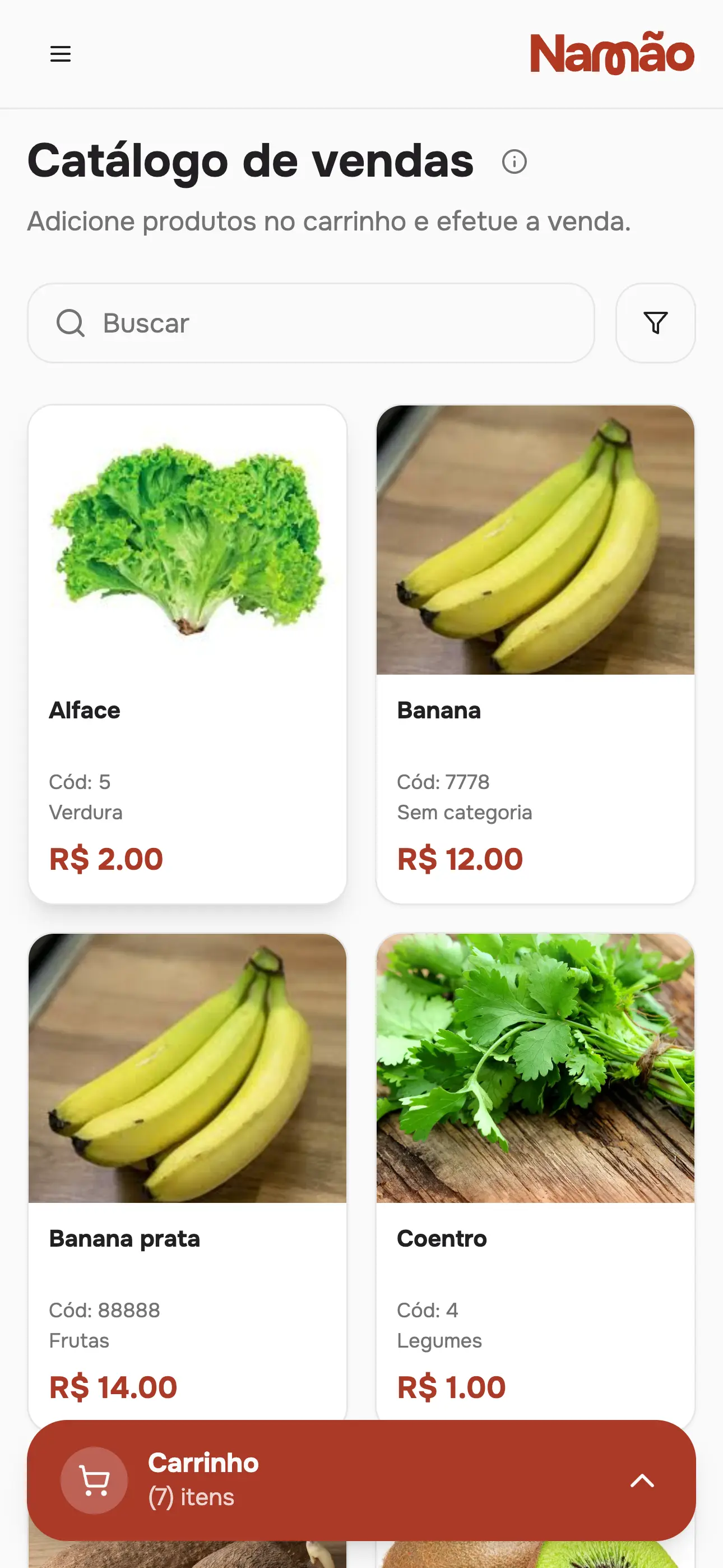
Task: Type in the Buscar search field
Action: (341, 322)
